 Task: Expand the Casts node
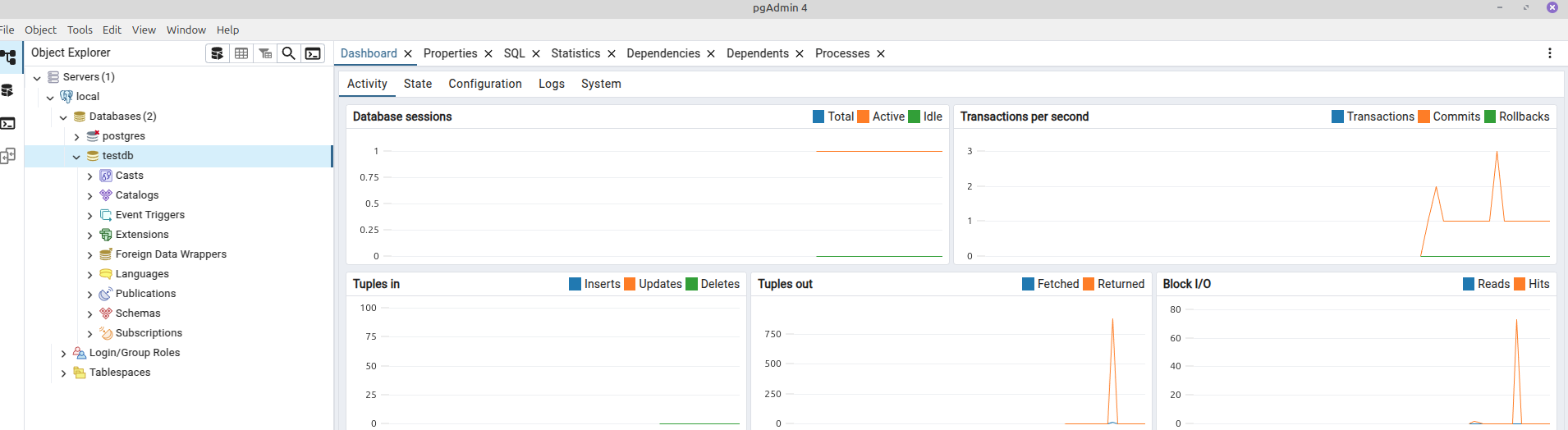pyautogui.click(x=89, y=176)
